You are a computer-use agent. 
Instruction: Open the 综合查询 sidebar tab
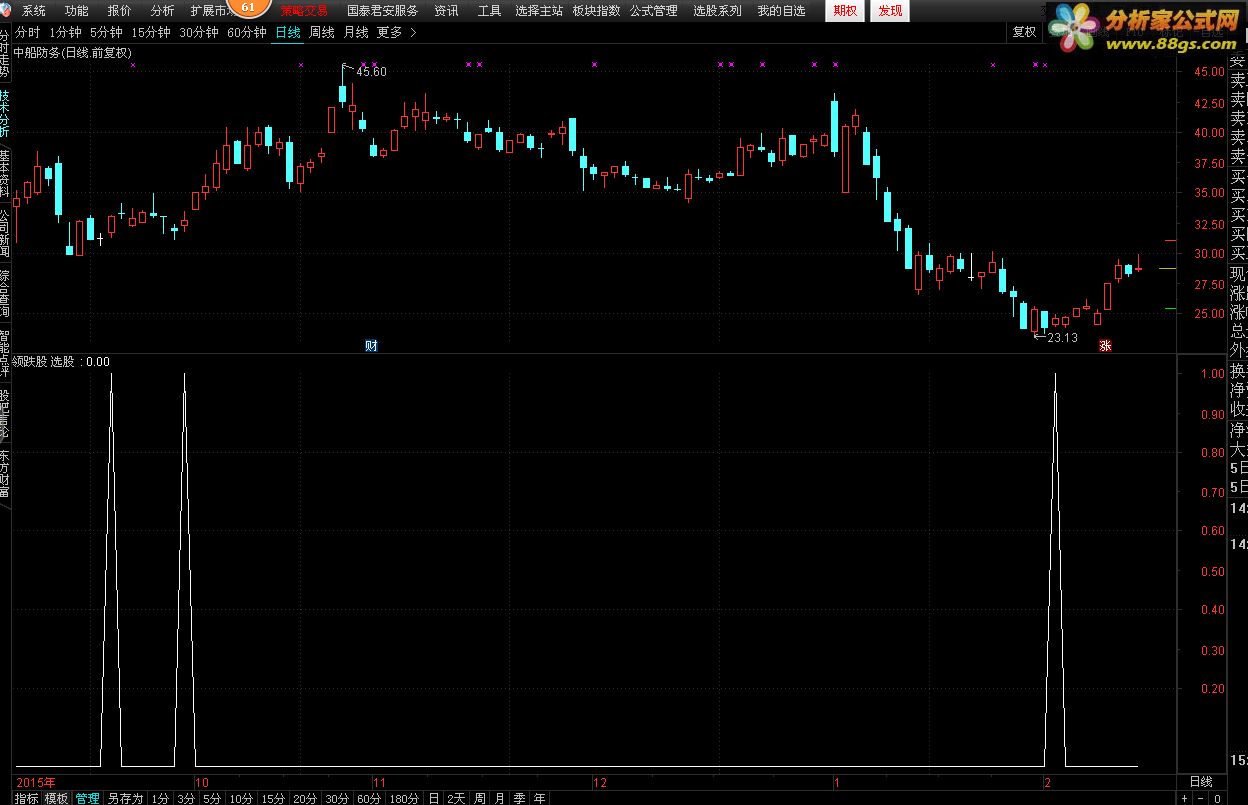(5, 294)
